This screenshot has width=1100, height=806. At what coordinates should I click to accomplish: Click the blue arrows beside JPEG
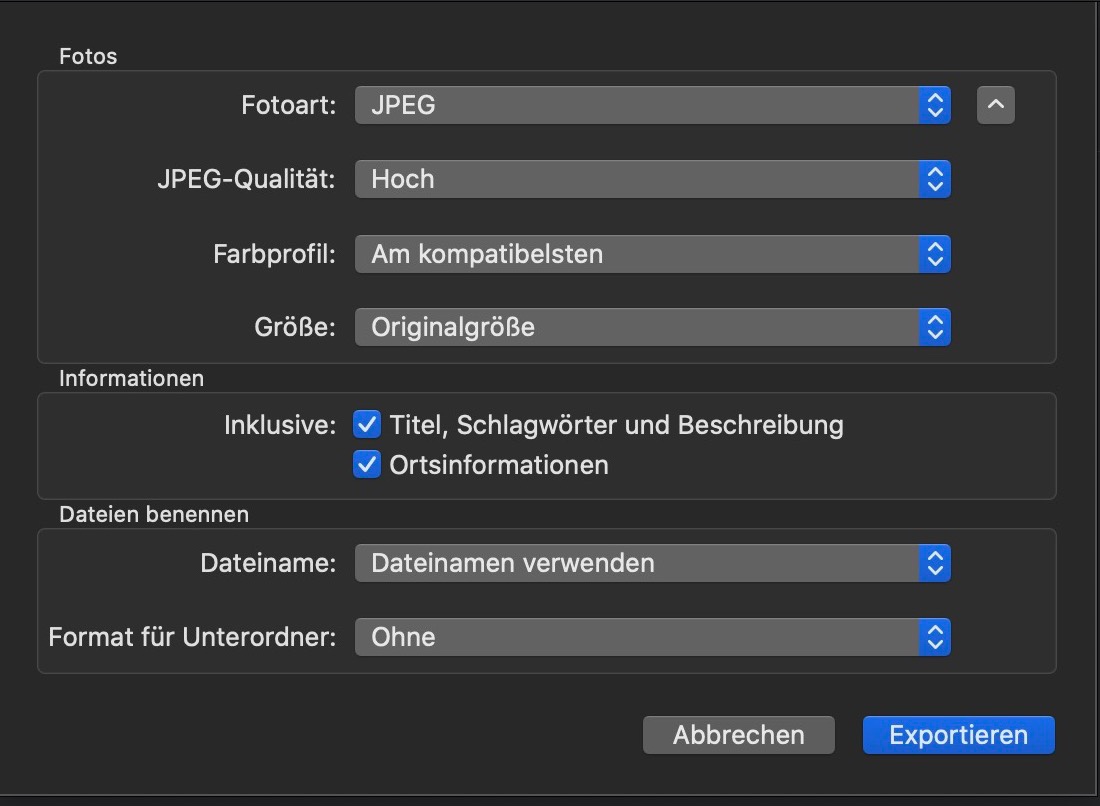tap(935, 105)
